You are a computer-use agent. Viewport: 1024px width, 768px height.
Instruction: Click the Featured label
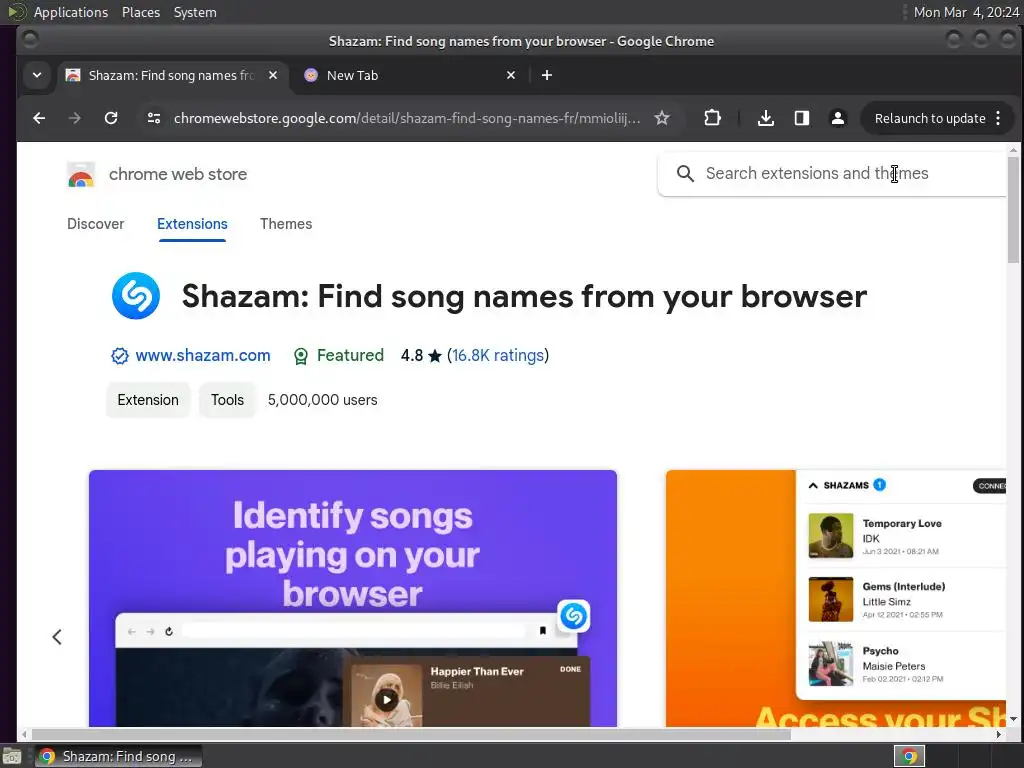click(x=350, y=356)
